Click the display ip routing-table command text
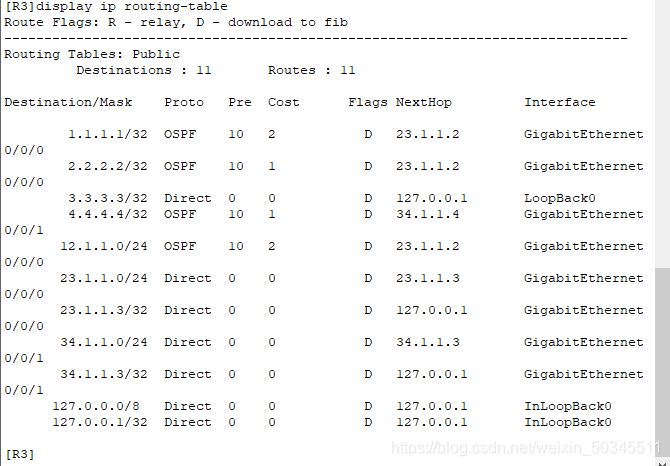 132,7
